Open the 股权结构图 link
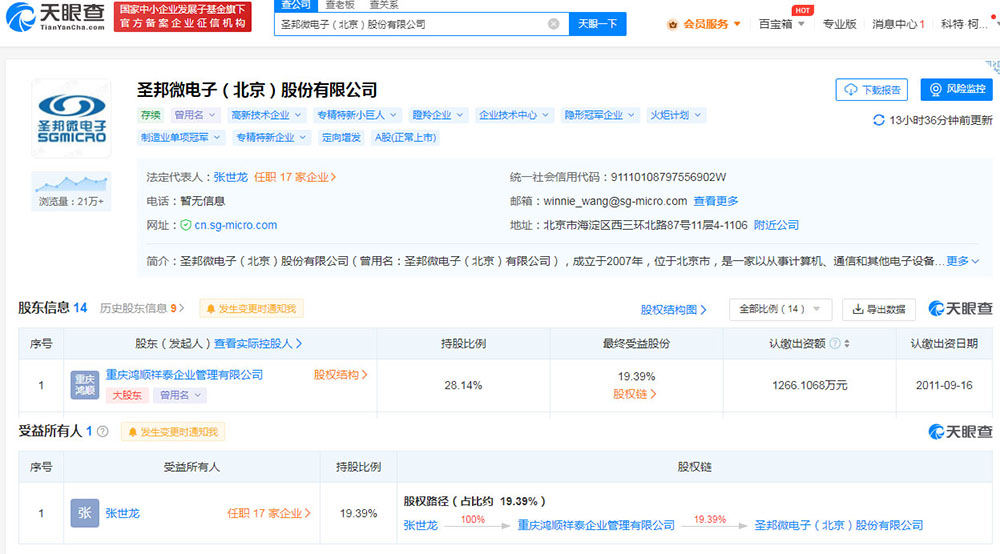The height and width of the screenshot is (554, 1000). click(x=673, y=309)
